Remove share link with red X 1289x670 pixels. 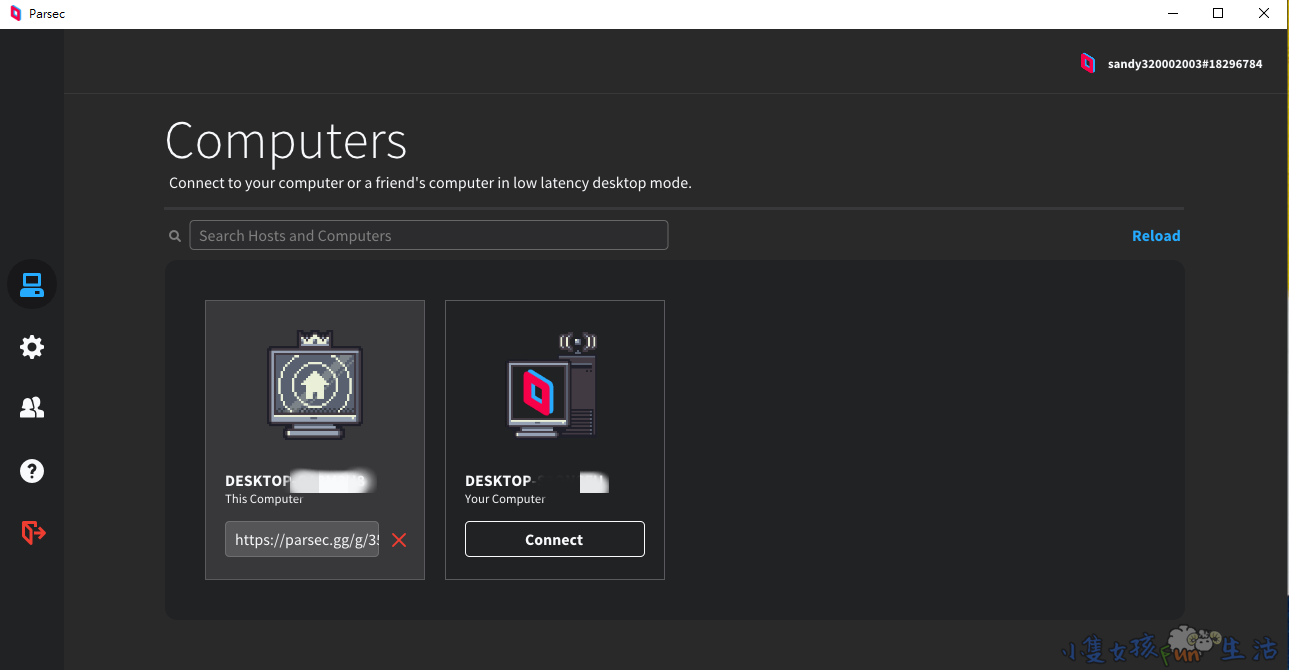tap(399, 540)
